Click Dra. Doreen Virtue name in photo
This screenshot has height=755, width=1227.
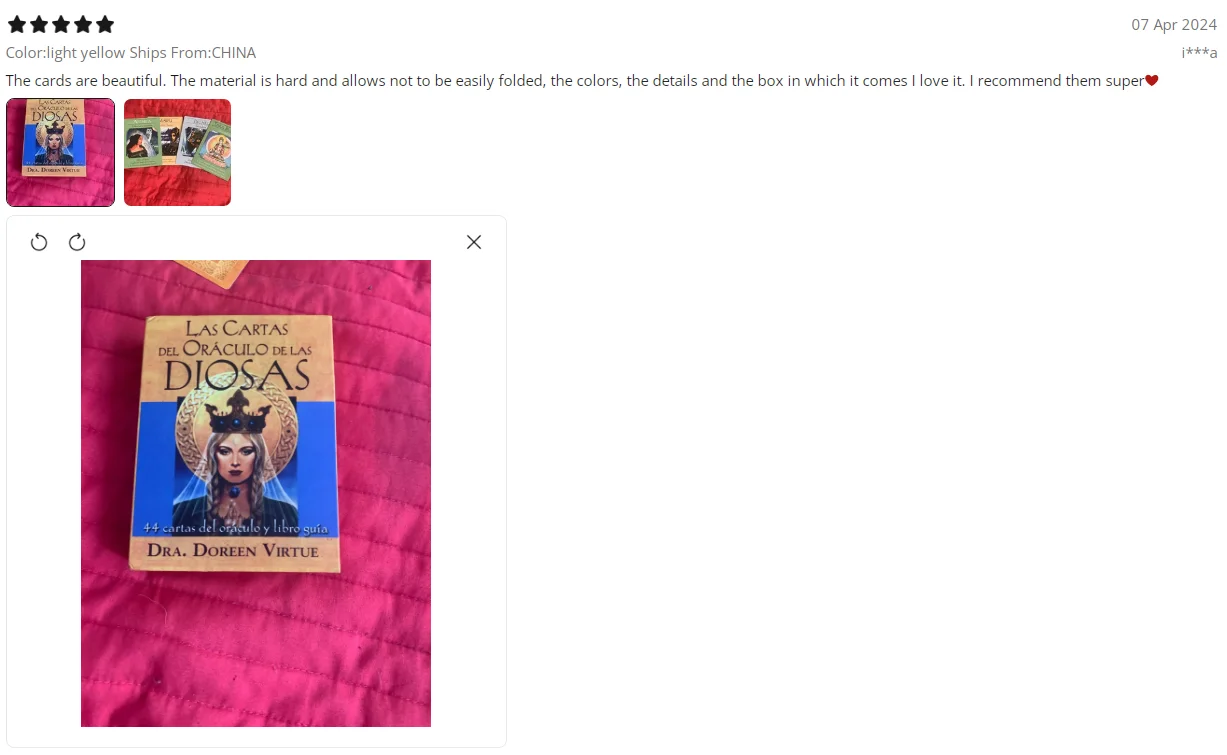233,550
